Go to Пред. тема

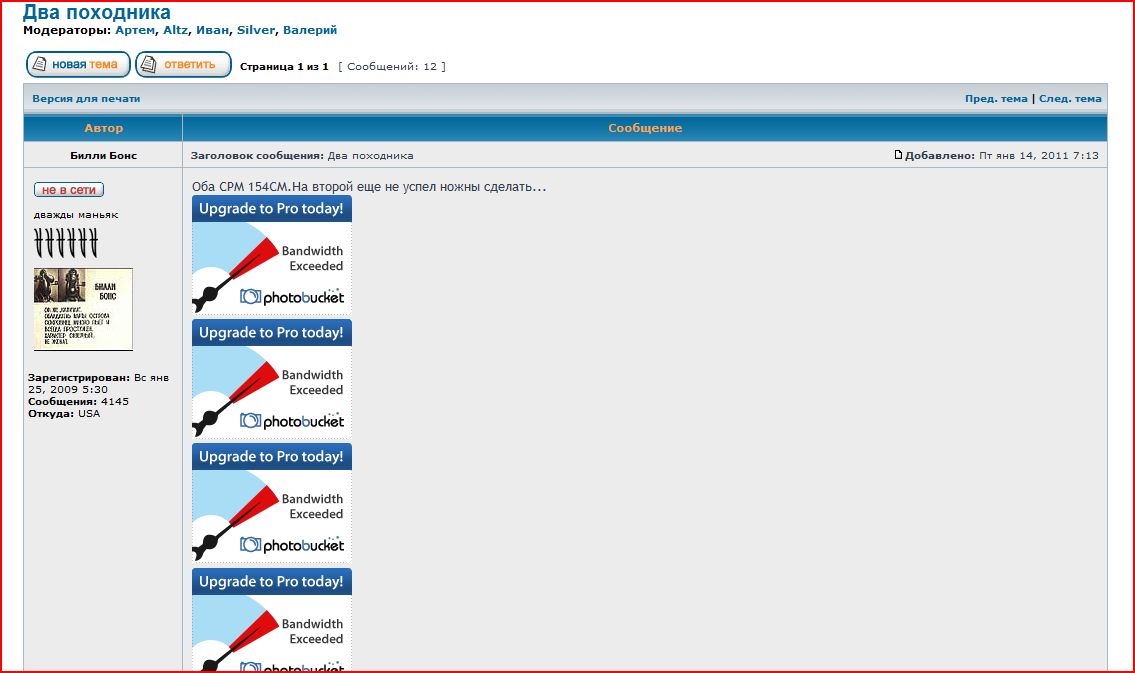tap(995, 99)
